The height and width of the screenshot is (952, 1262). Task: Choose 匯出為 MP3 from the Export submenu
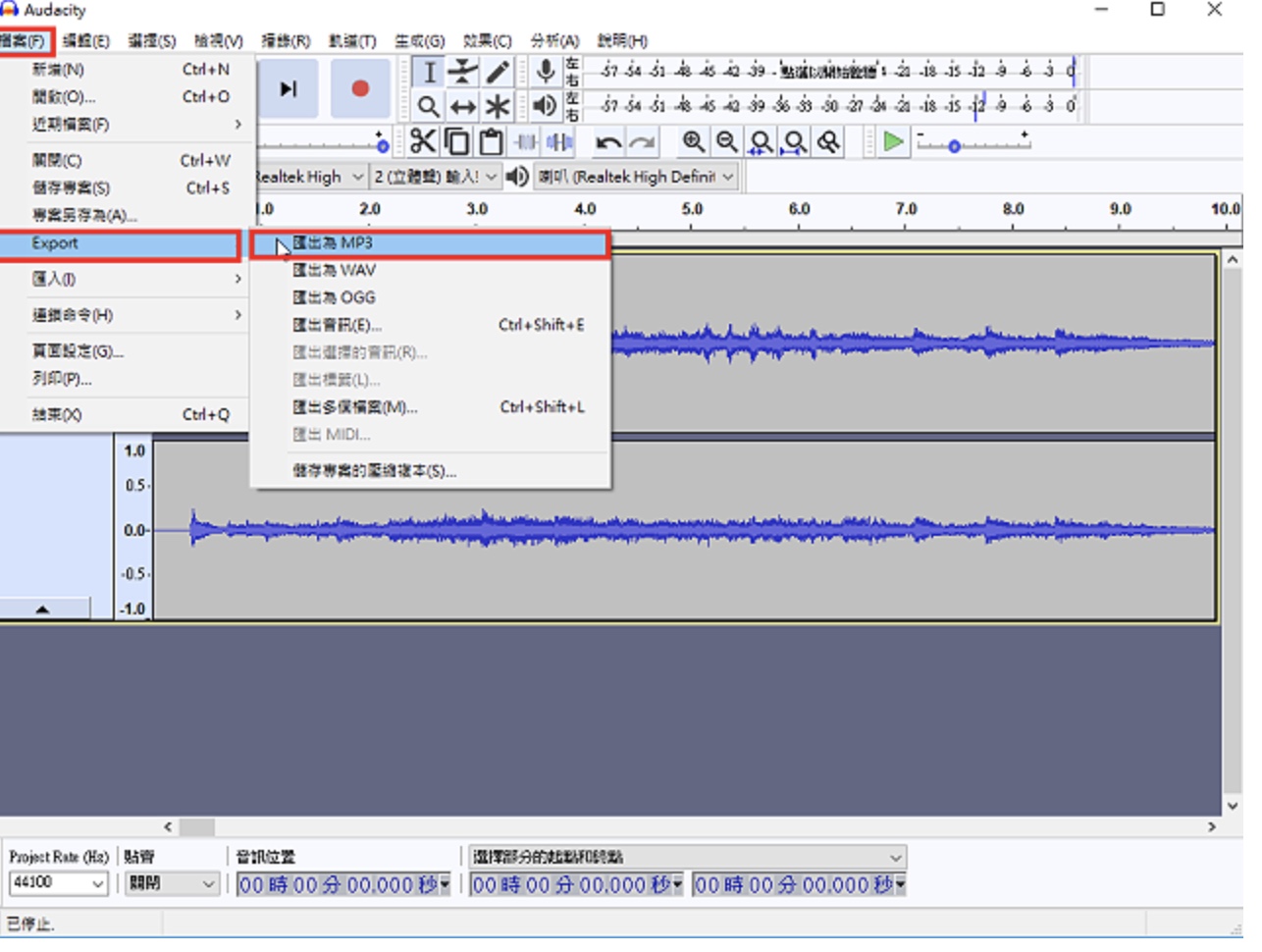pyautogui.click(x=431, y=243)
